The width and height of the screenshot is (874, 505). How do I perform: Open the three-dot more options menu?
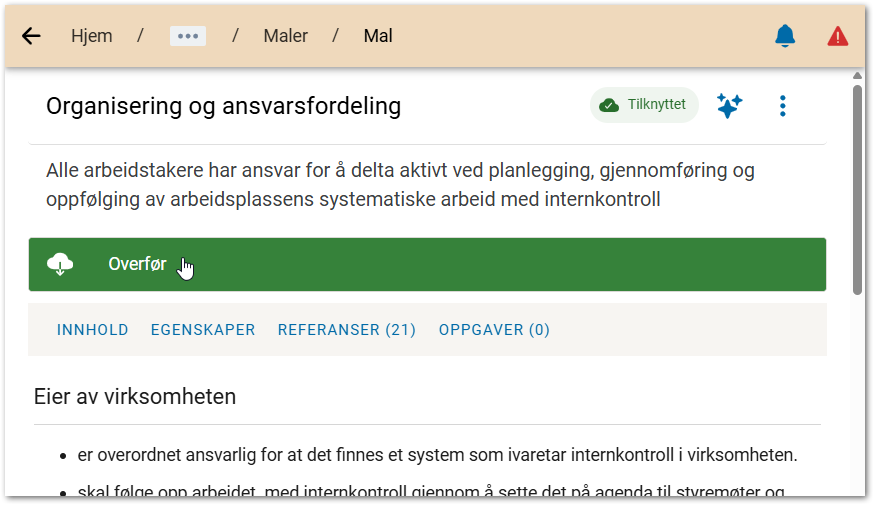click(x=783, y=105)
